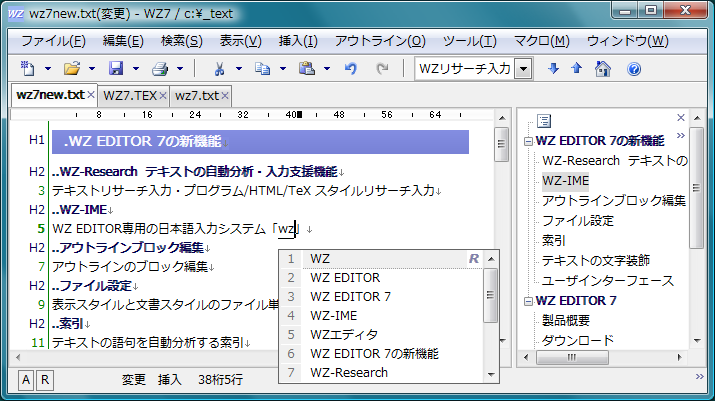Click the Cut scissors icon
Viewport: 715px width, 401px height.
point(219,69)
